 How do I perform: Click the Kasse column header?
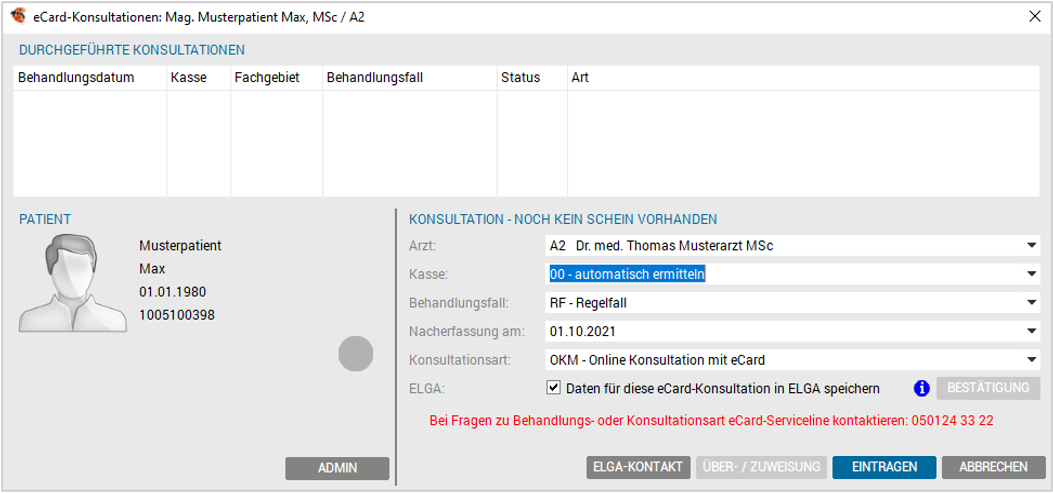(x=199, y=78)
